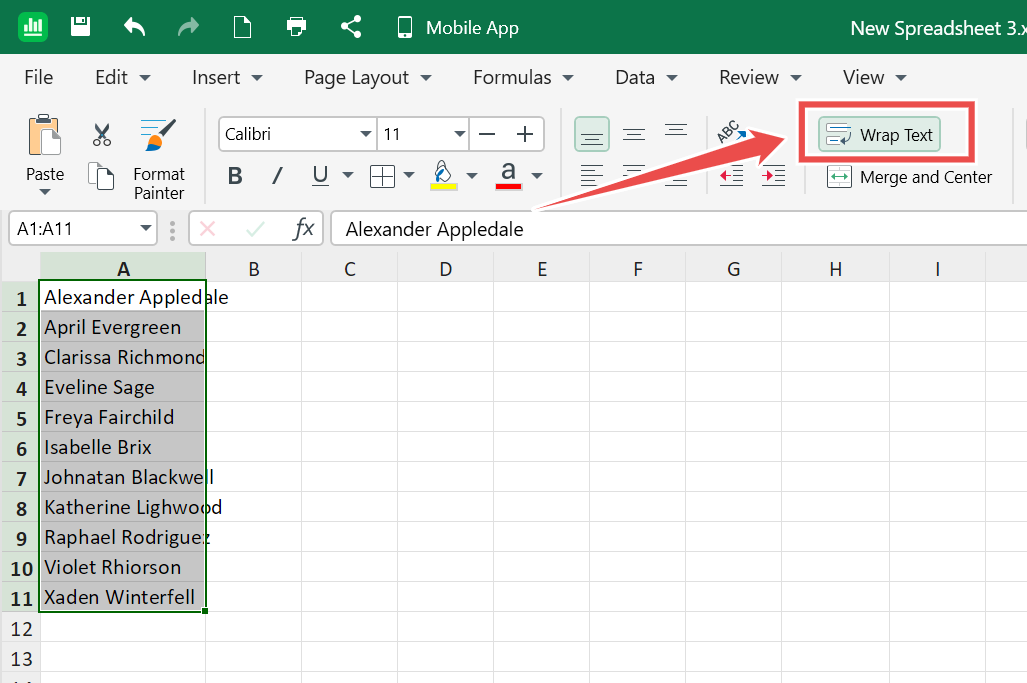The image size is (1027, 683).
Task: Apply cell borders
Action: pyautogui.click(x=383, y=175)
